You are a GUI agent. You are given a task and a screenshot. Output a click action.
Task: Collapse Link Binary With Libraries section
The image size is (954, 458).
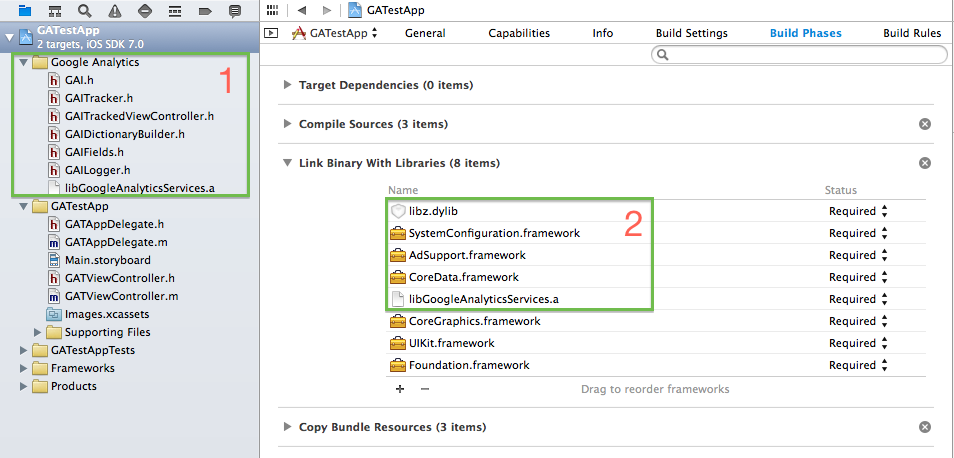click(288, 163)
